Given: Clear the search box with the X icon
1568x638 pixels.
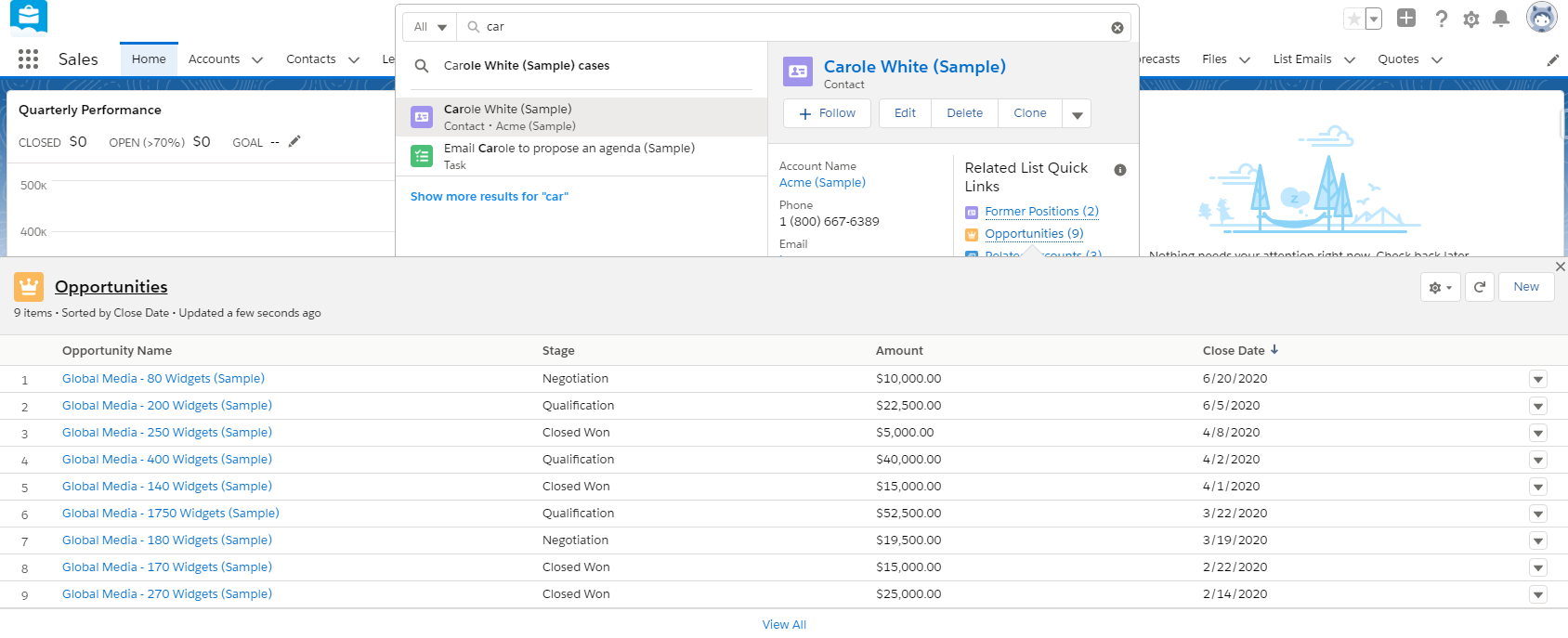Looking at the screenshot, I should [x=1117, y=28].
